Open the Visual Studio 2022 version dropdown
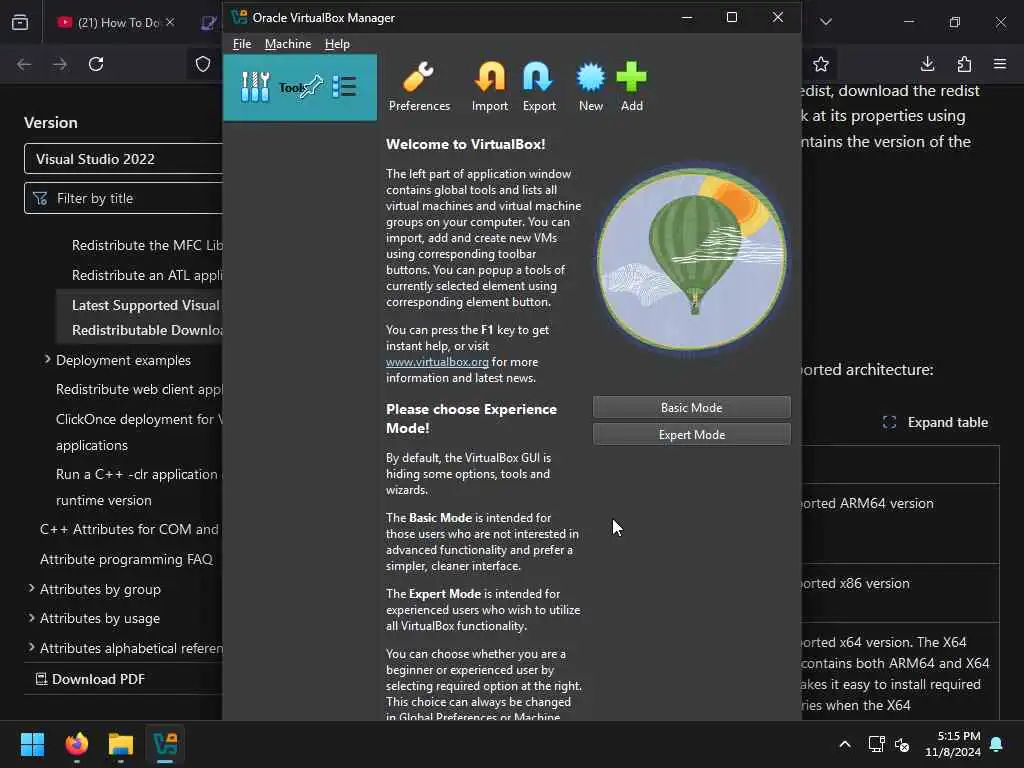Viewport: 1024px width, 768px height. 123,159
